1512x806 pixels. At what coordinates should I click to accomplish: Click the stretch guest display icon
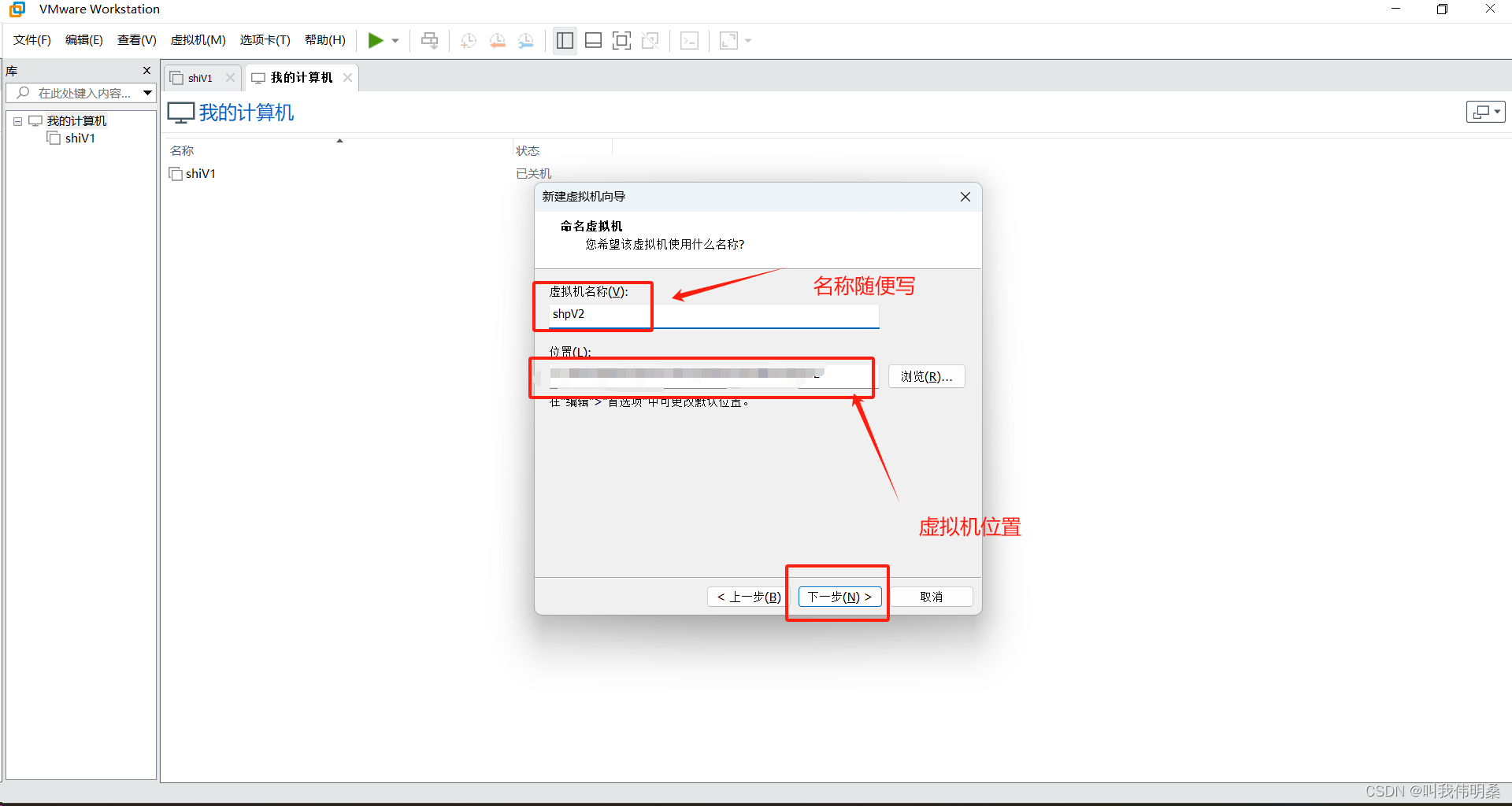tap(729, 40)
